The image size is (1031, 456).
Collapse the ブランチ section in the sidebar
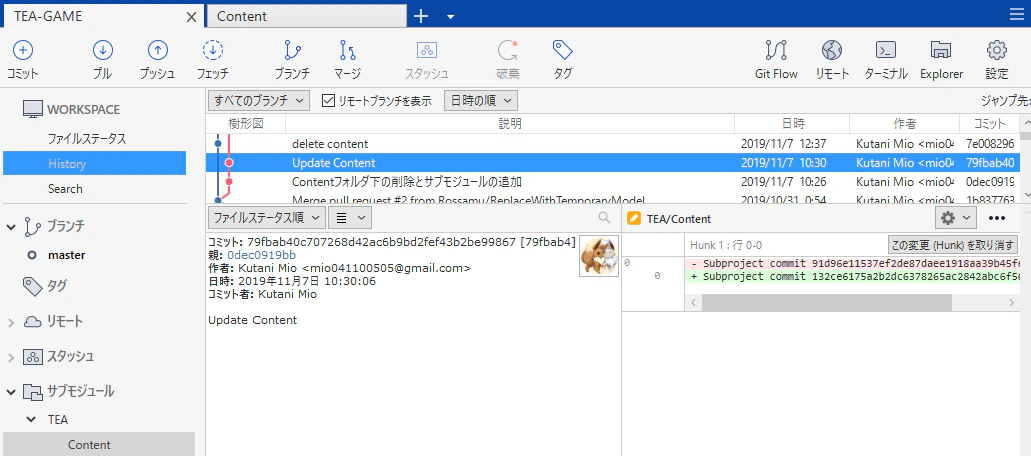[11, 227]
